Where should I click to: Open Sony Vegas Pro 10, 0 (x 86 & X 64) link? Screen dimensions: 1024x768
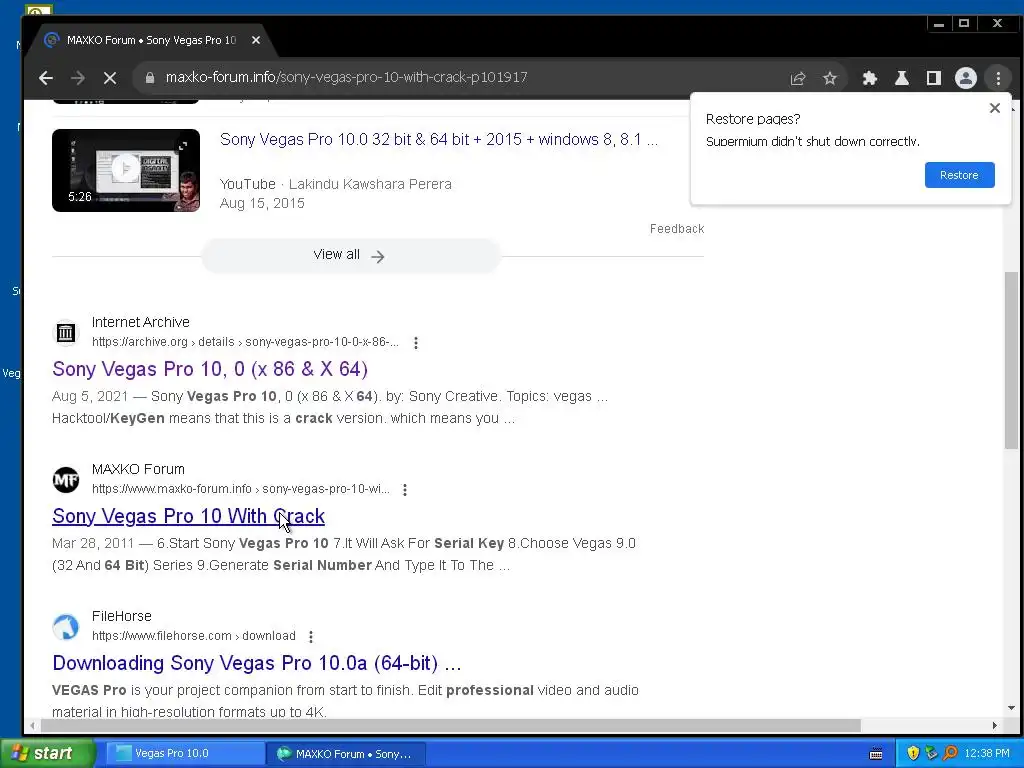(210, 369)
